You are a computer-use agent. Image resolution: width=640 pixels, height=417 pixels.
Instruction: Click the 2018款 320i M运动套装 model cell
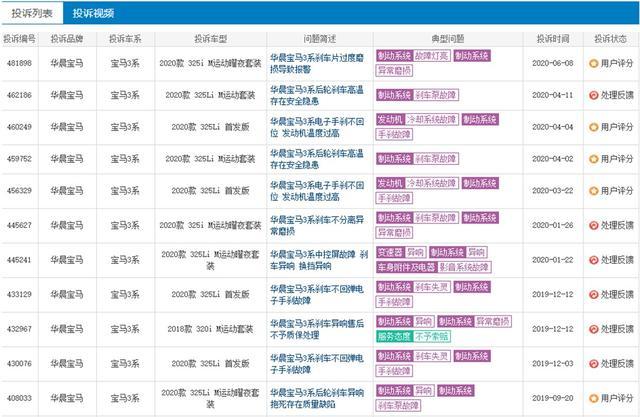pos(210,329)
